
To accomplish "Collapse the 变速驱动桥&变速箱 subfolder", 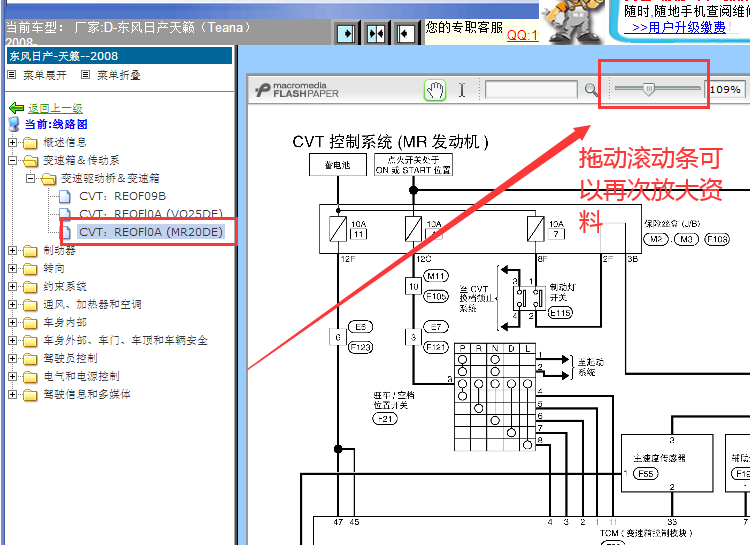I will [31, 178].
